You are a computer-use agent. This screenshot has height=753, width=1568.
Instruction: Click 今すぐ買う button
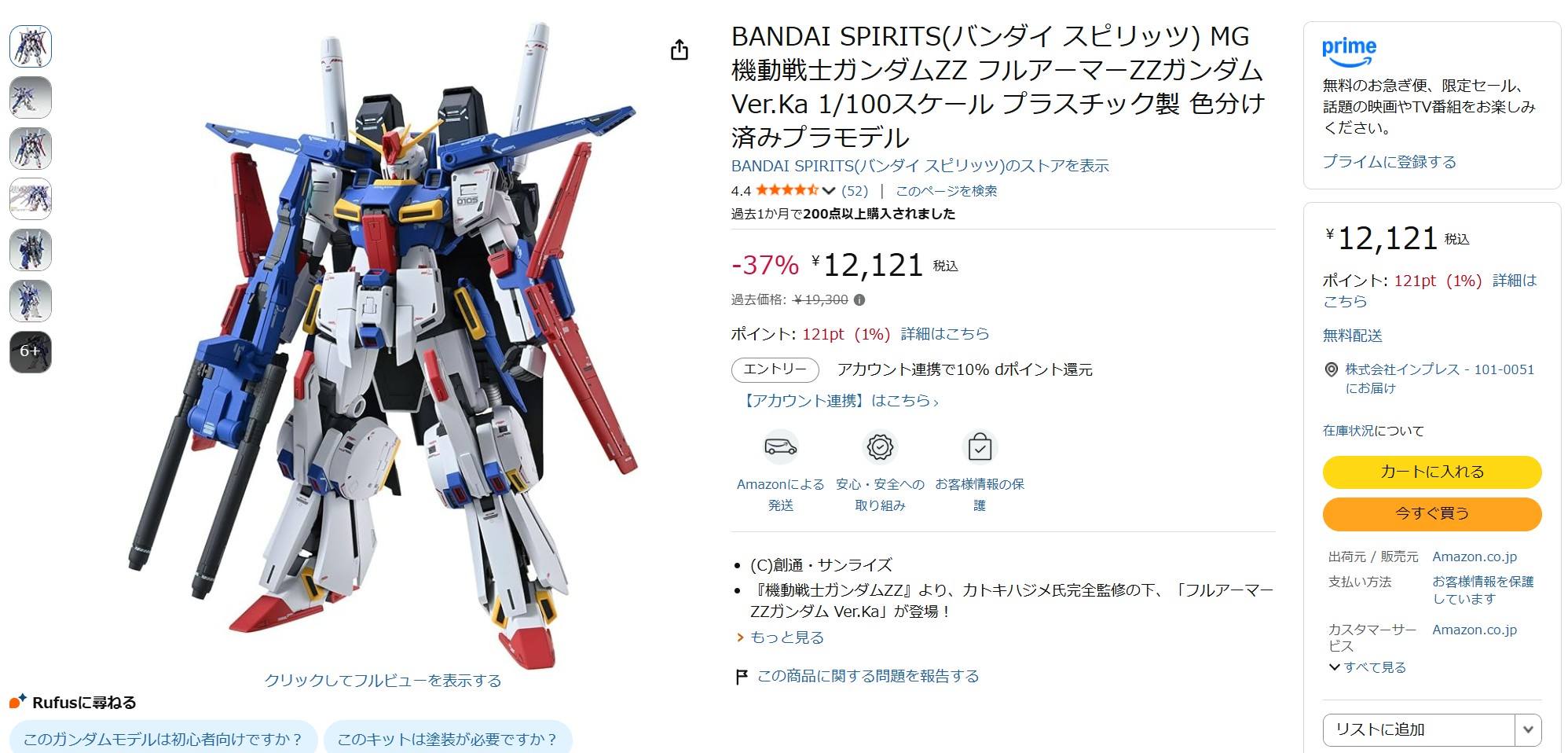1432,513
